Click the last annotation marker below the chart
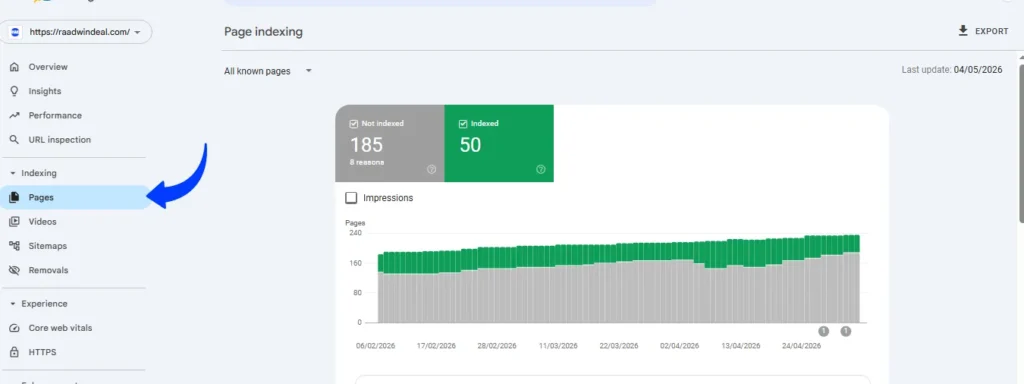 [x=846, y=331]
